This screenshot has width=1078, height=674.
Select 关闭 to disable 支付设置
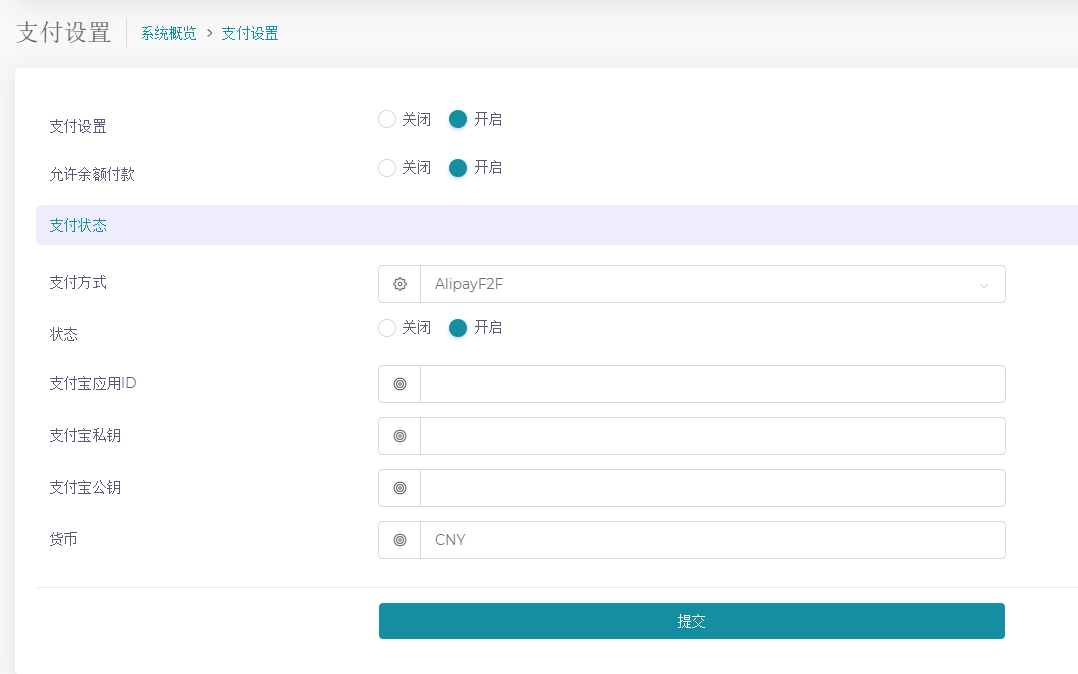387,119
